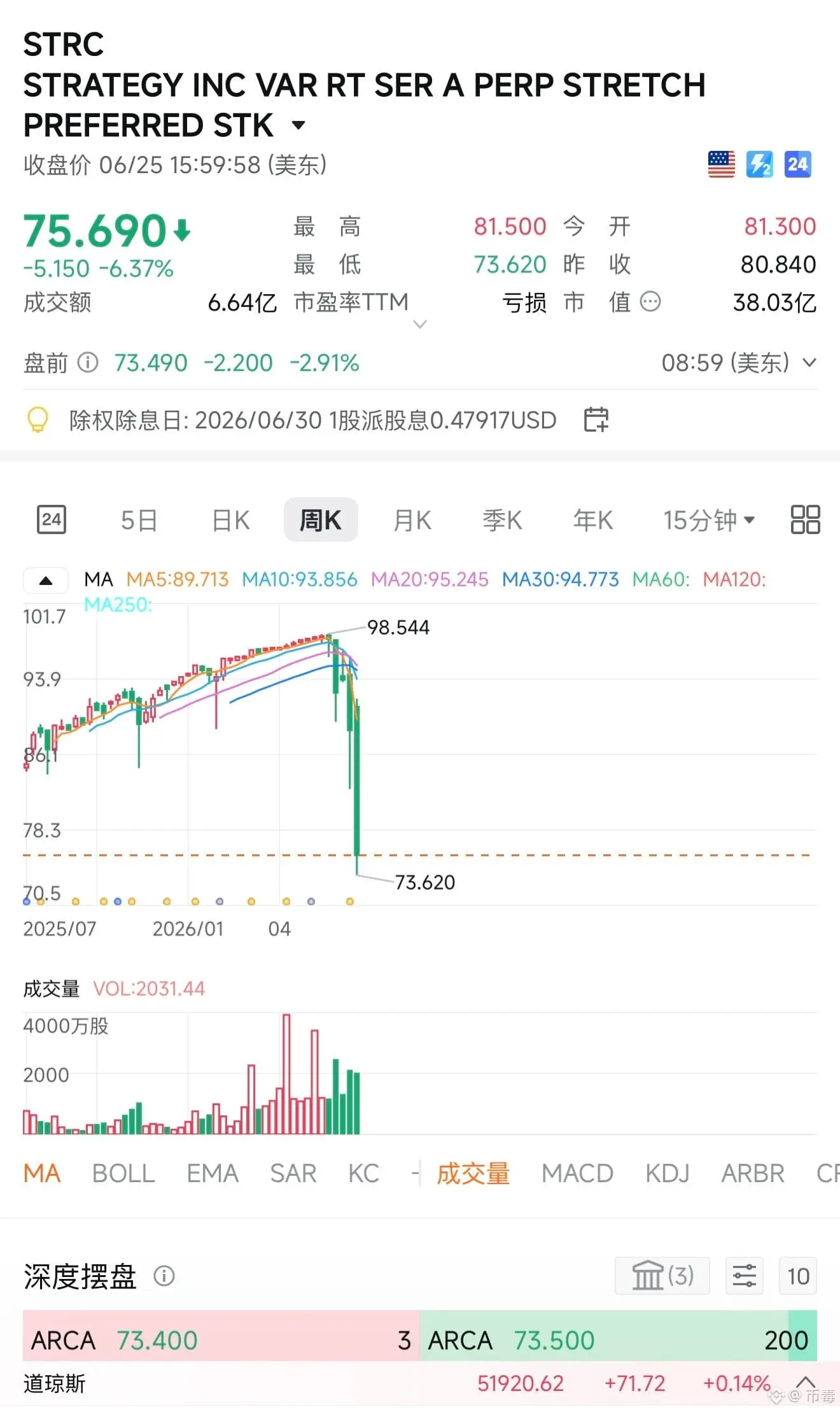
Task: Open the multi-chart grid layout icon
Action: 805,519
